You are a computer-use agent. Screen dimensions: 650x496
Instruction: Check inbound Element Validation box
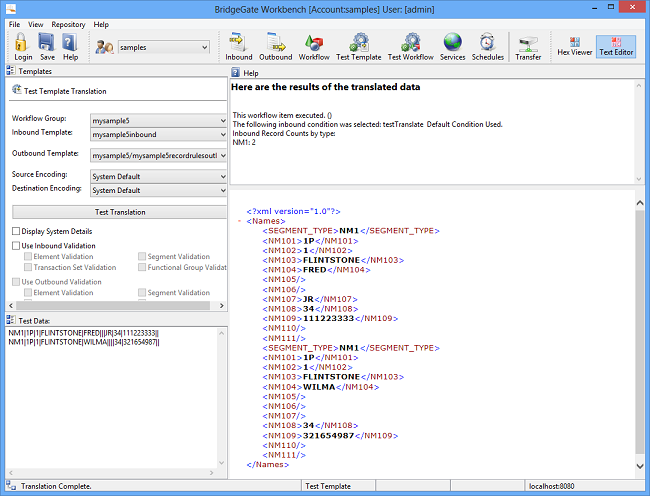click(x=28, y=256)
